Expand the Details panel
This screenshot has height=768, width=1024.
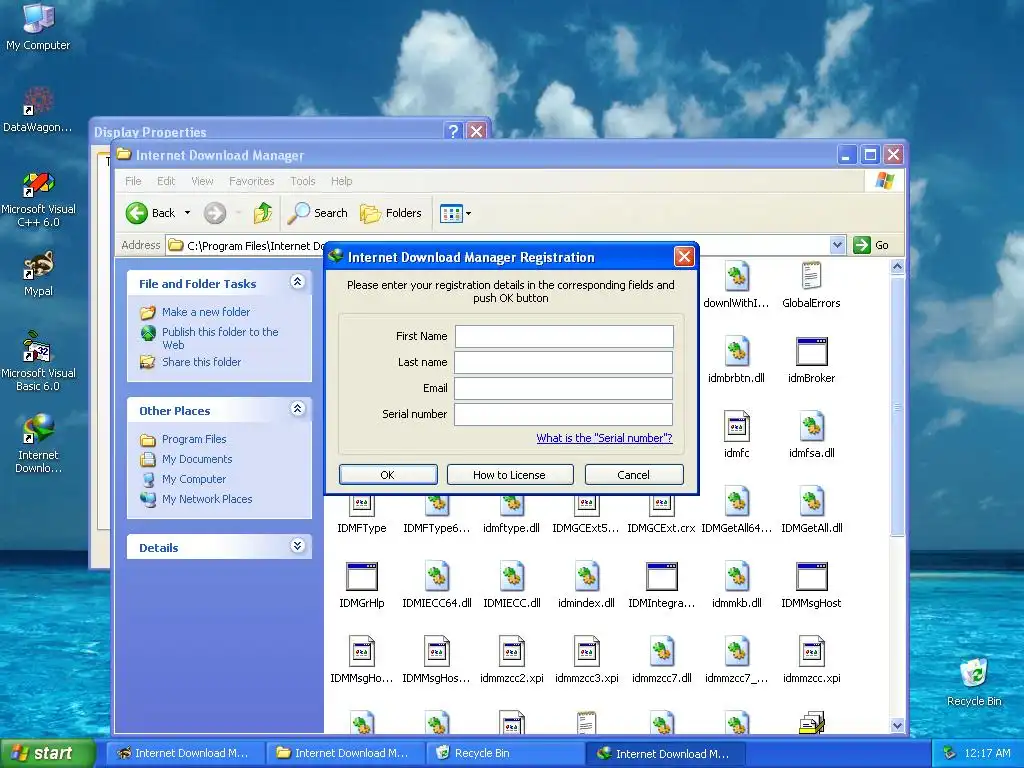[297, 546]
